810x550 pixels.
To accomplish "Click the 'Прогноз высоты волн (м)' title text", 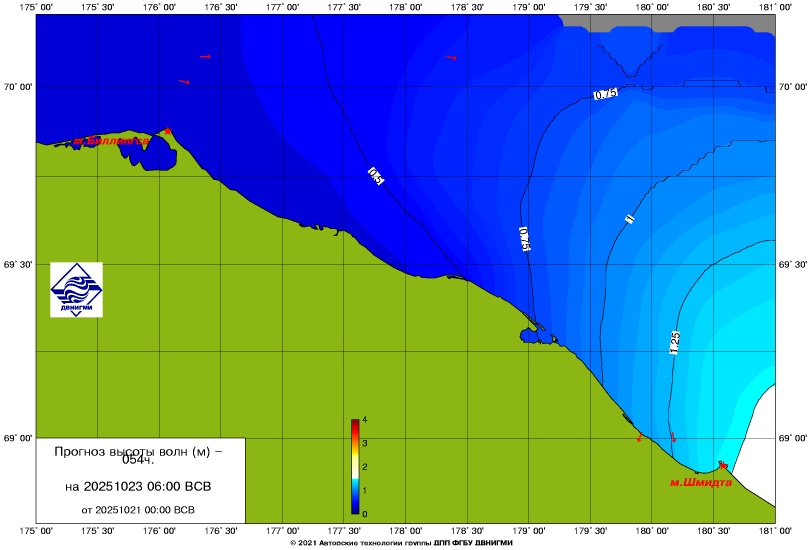I will click(x=137, y=452).
